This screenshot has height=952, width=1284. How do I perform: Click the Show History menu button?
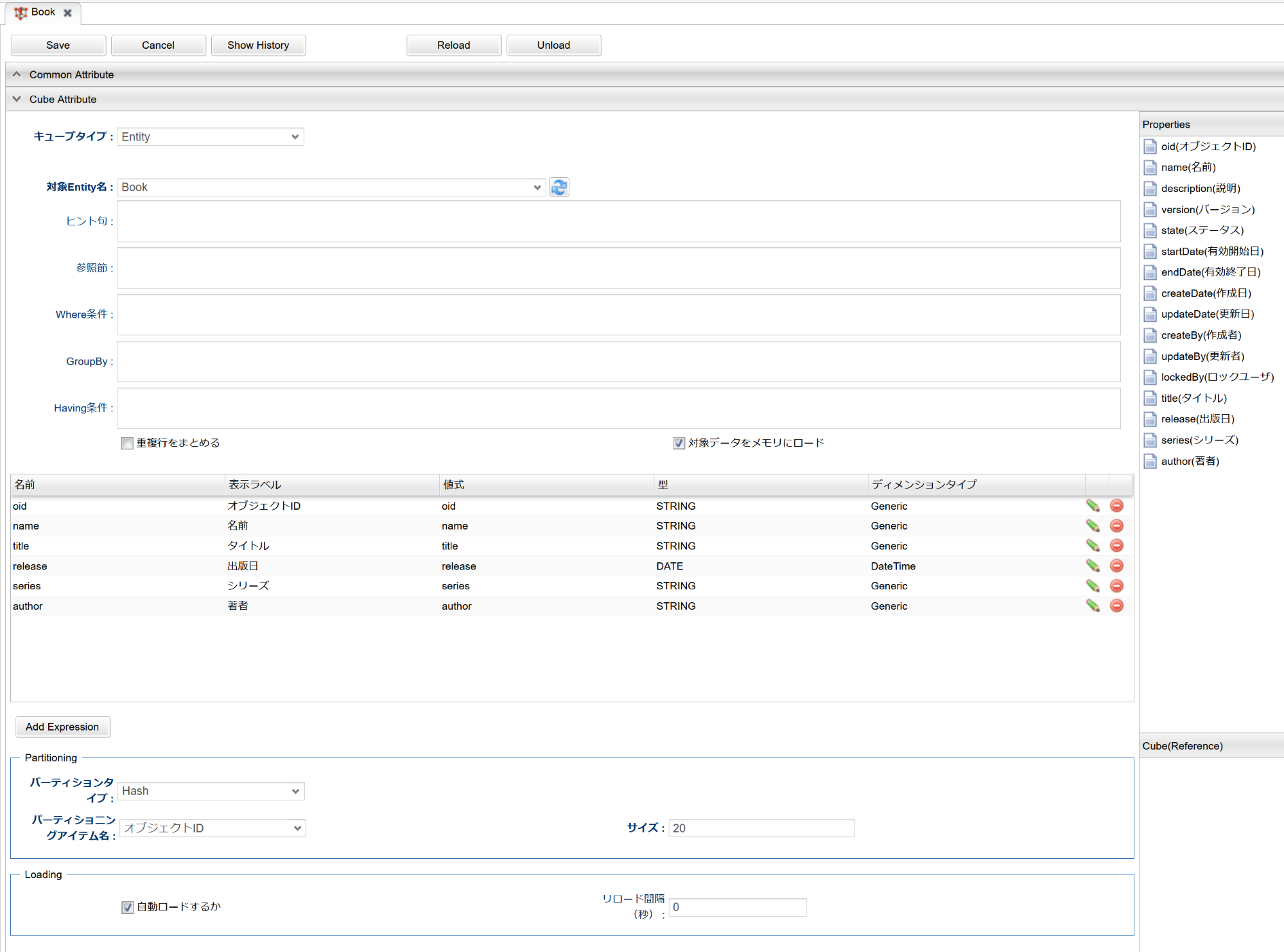[257, 45]
